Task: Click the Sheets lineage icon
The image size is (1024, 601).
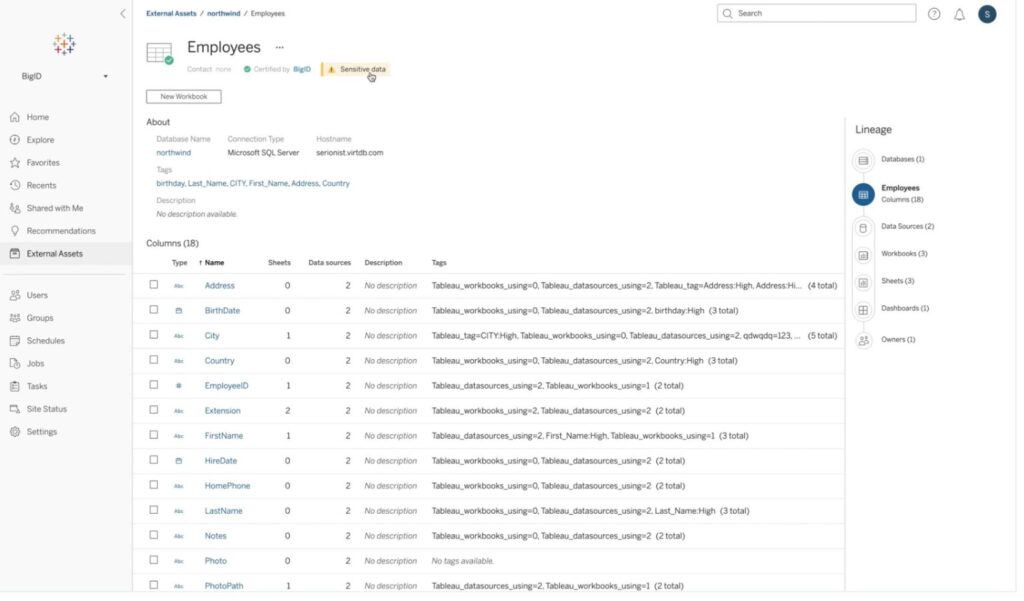Action: click(863, 282)
